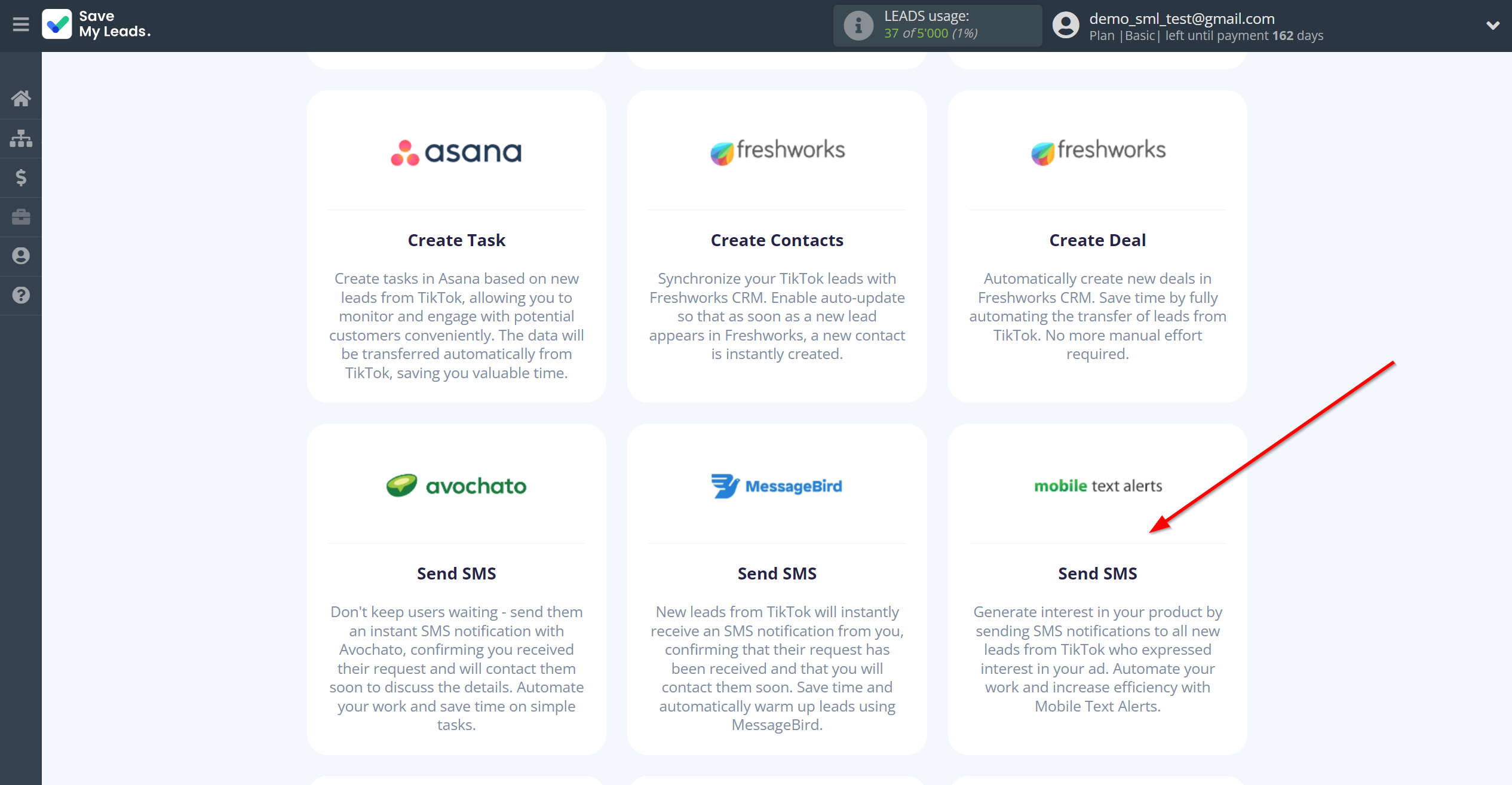Open the billing dollar icon
This screenshot has height=785, width=1512.
[21, 177]
